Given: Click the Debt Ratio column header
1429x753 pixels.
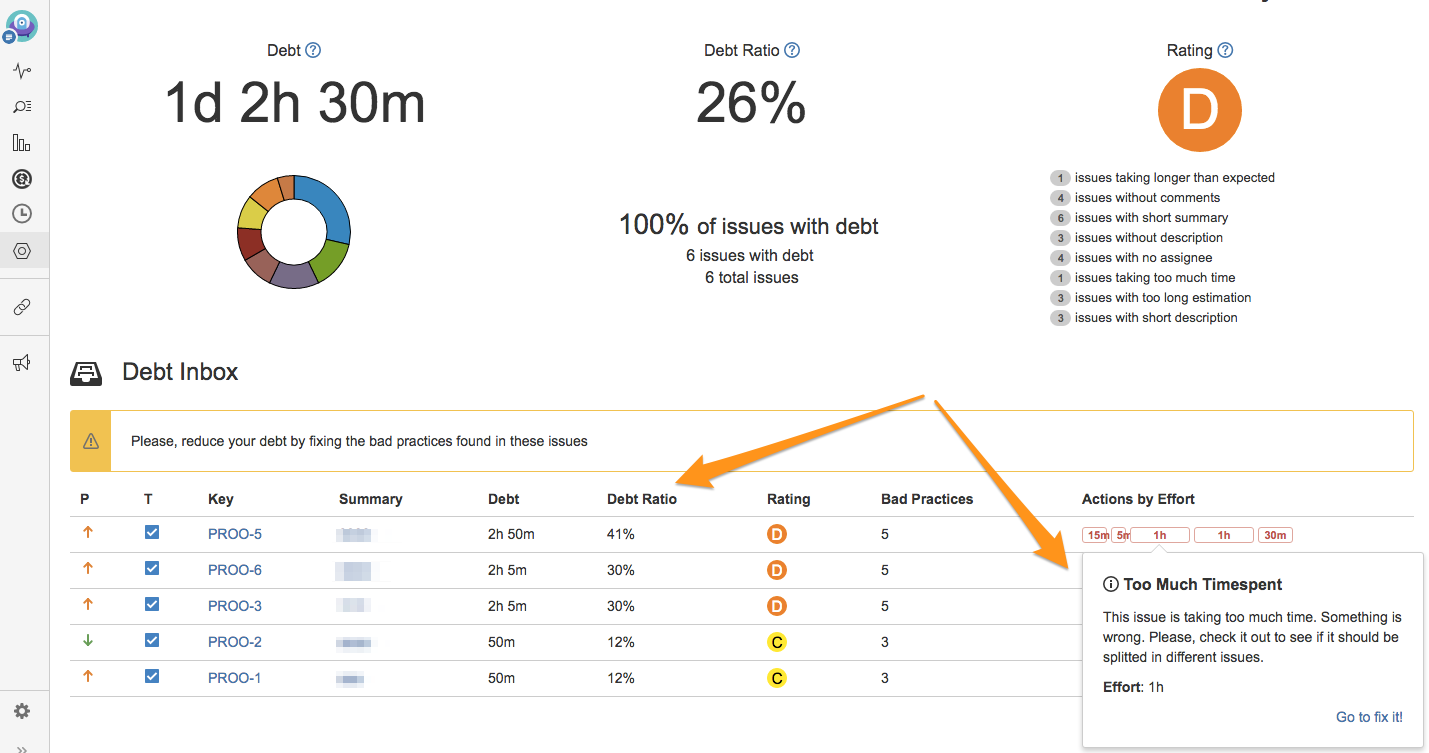Looking at the screenshot, I should coord(641,499).
